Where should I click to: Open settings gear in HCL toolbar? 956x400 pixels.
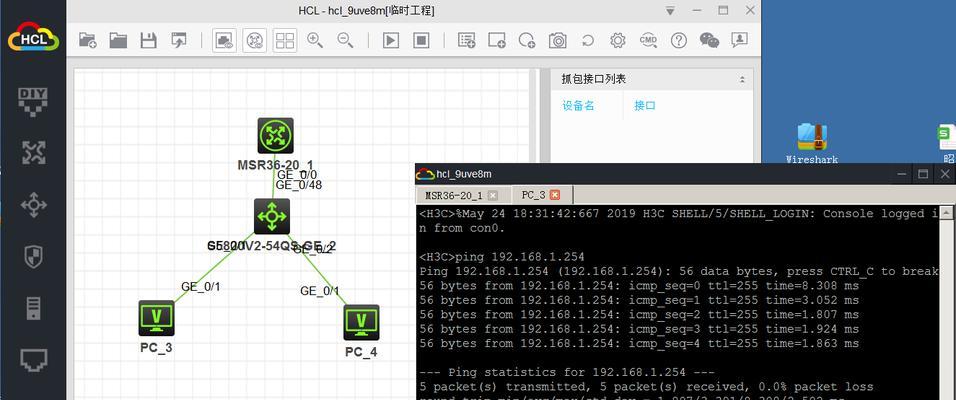point(618,41)
